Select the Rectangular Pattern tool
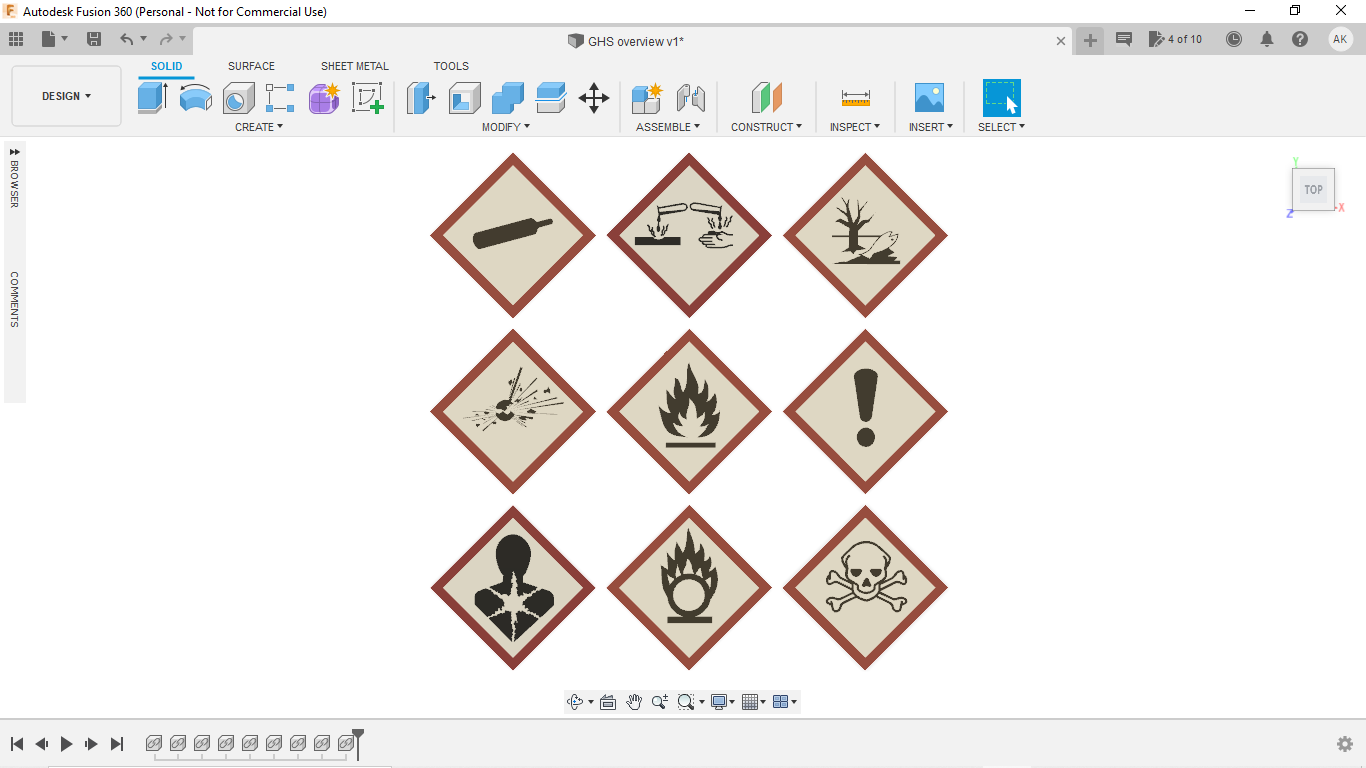The image size is (1366, 768). [x=280, y=98]
